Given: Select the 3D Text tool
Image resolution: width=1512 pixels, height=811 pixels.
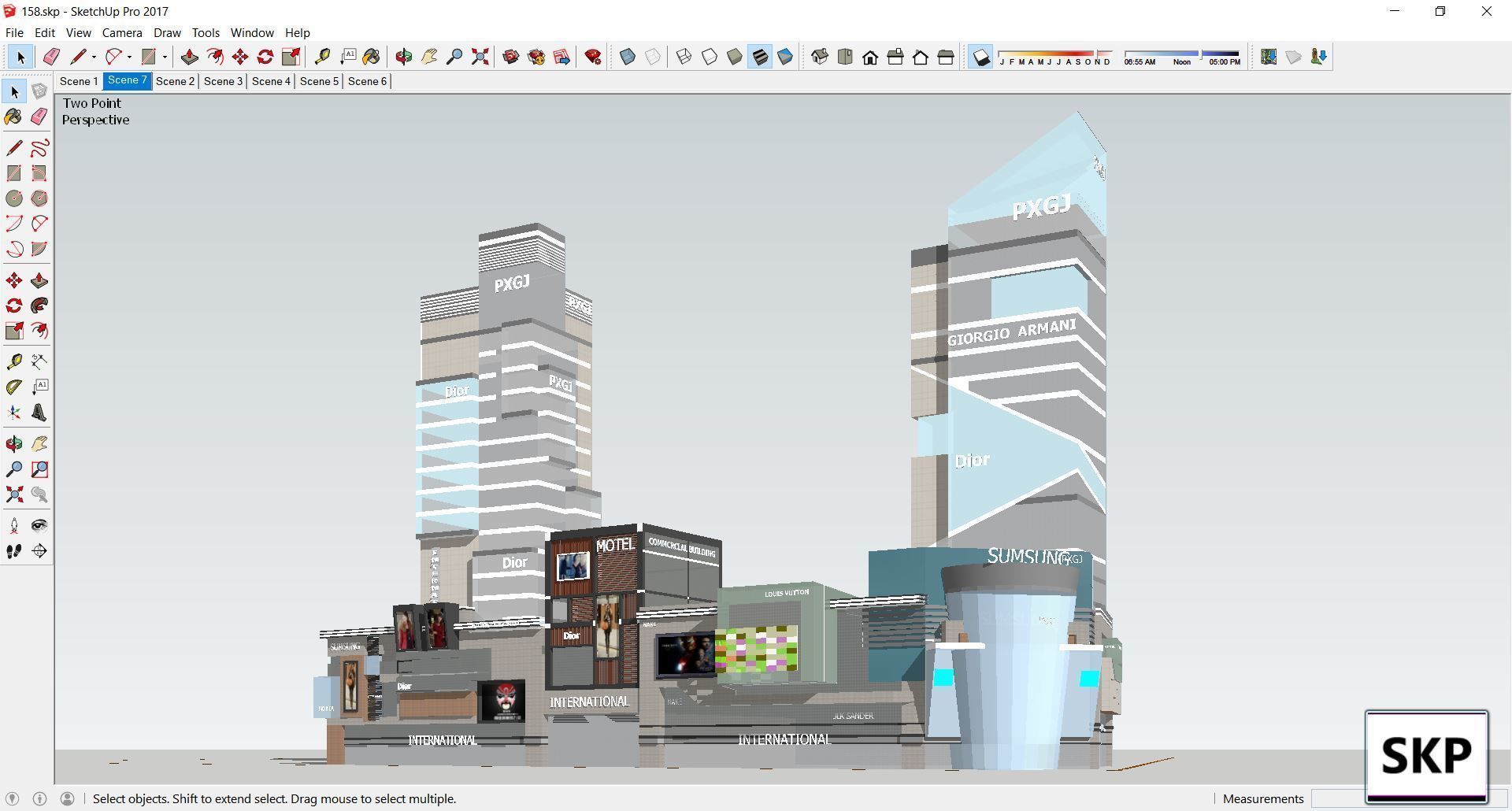Looking at the screenshot, I should pyautogui.click(x=39, y=413).
